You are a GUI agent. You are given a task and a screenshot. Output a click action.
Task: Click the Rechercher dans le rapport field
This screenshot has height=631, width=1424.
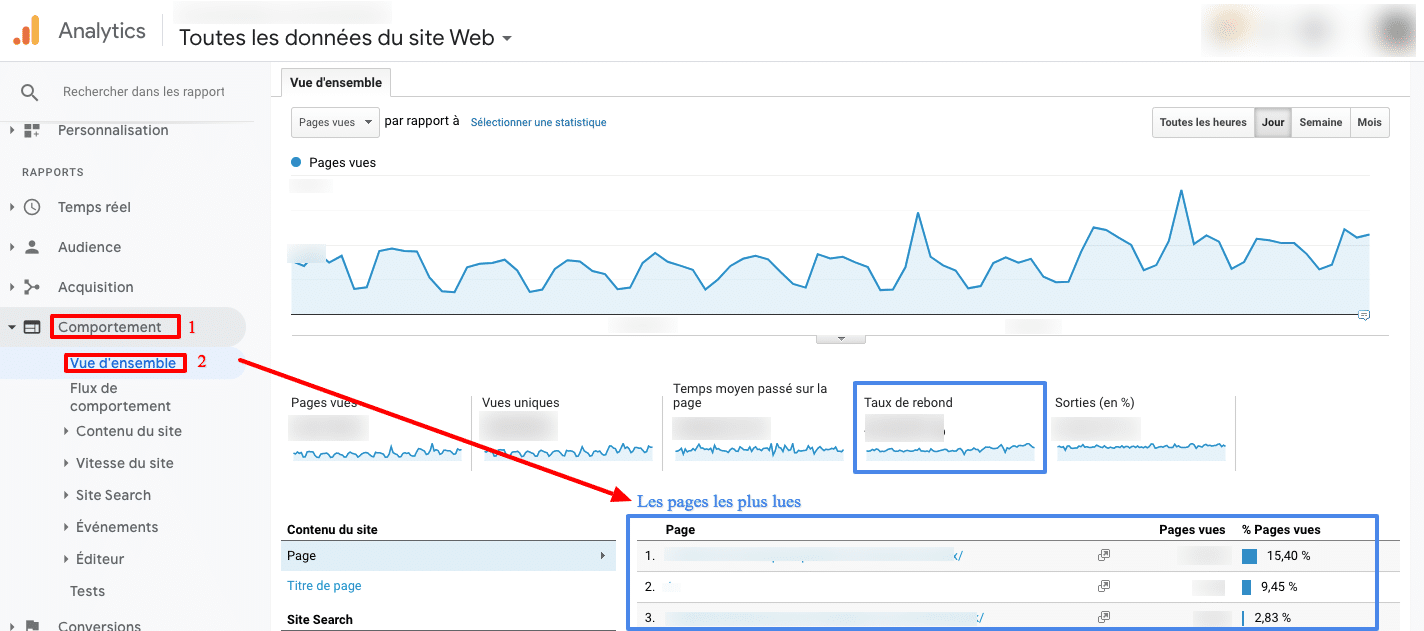click(x=144, y=92)
